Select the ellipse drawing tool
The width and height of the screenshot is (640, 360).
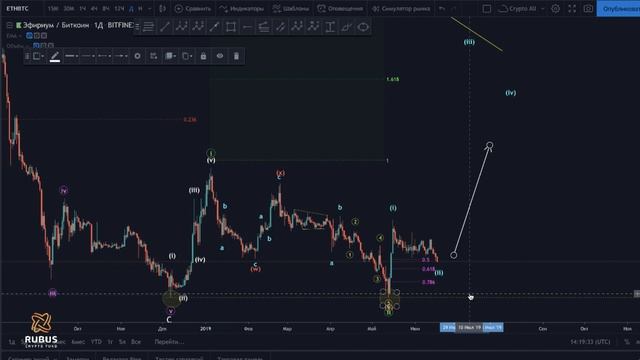[x=363, y=27]
